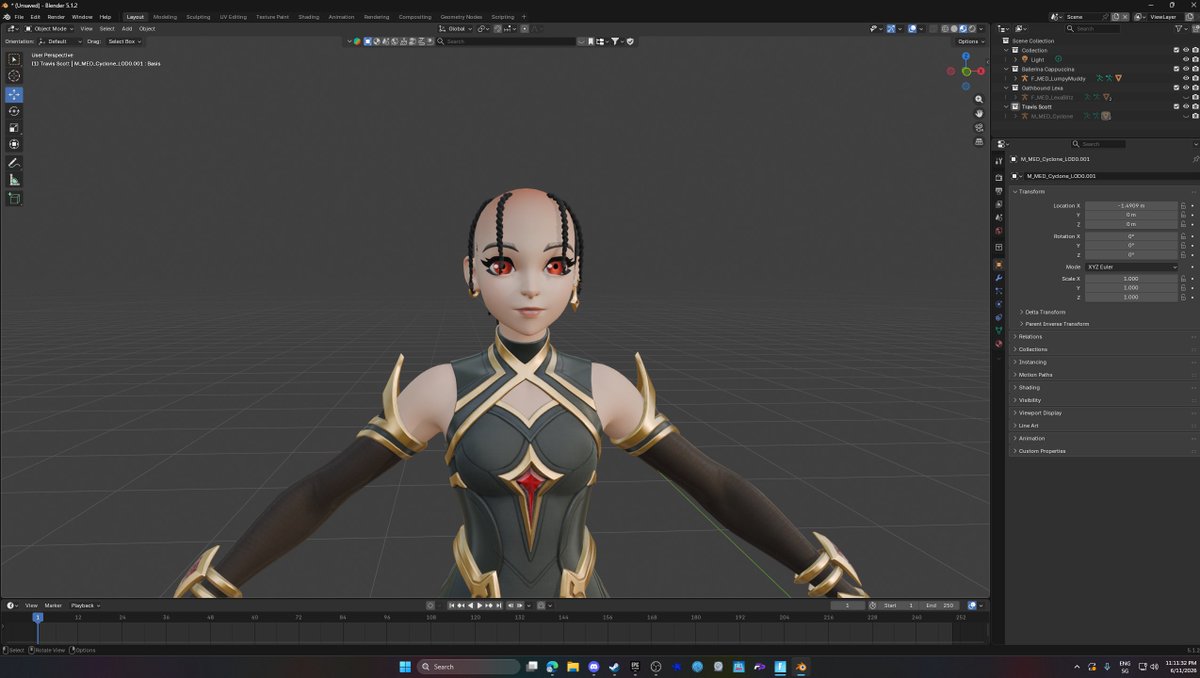This screenshot has width=1200, height=678.
Task: Activate the Scale tool
Action: (14, 128)
